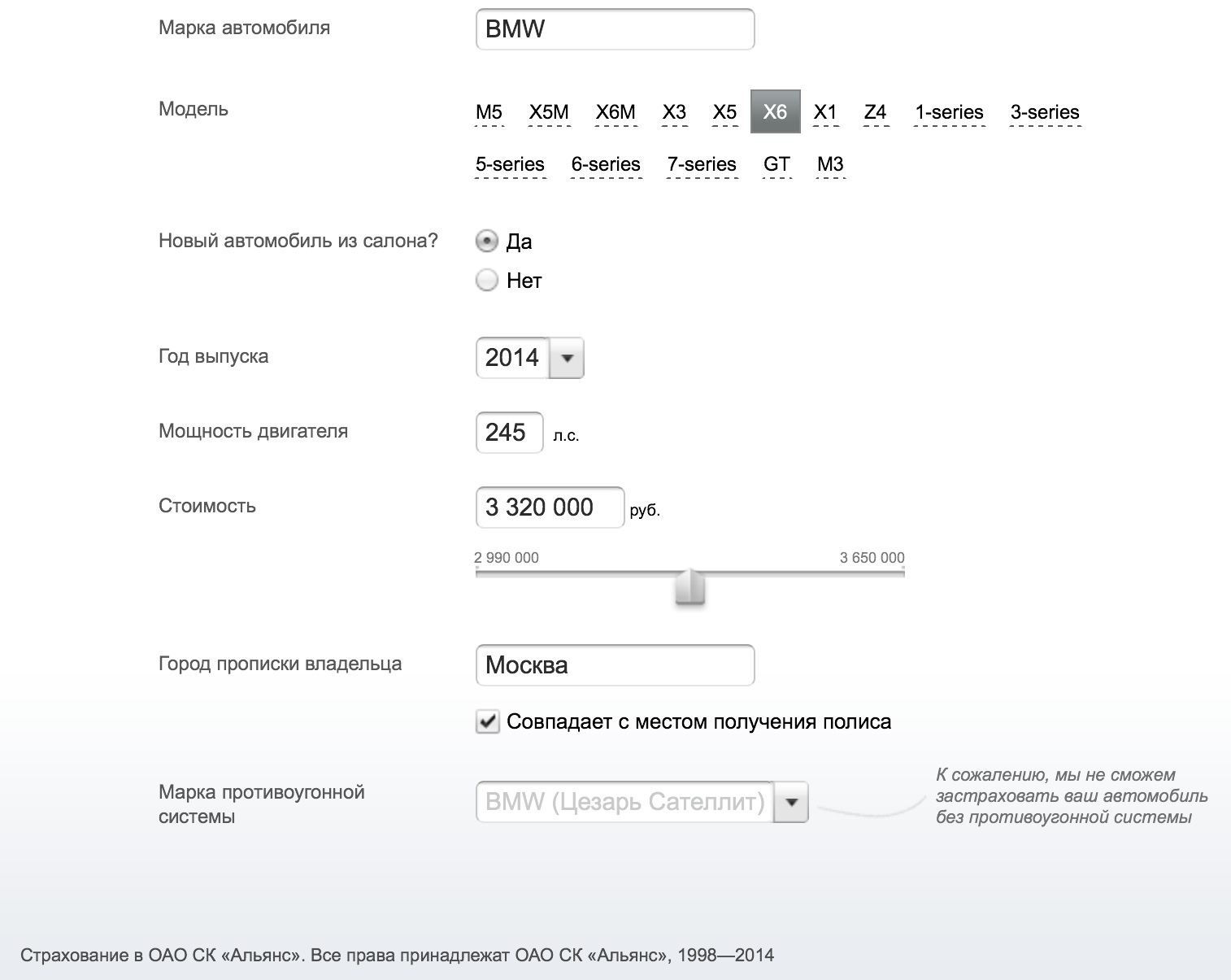
Task: Select the X6M model
Action: [x=615, y=112]
